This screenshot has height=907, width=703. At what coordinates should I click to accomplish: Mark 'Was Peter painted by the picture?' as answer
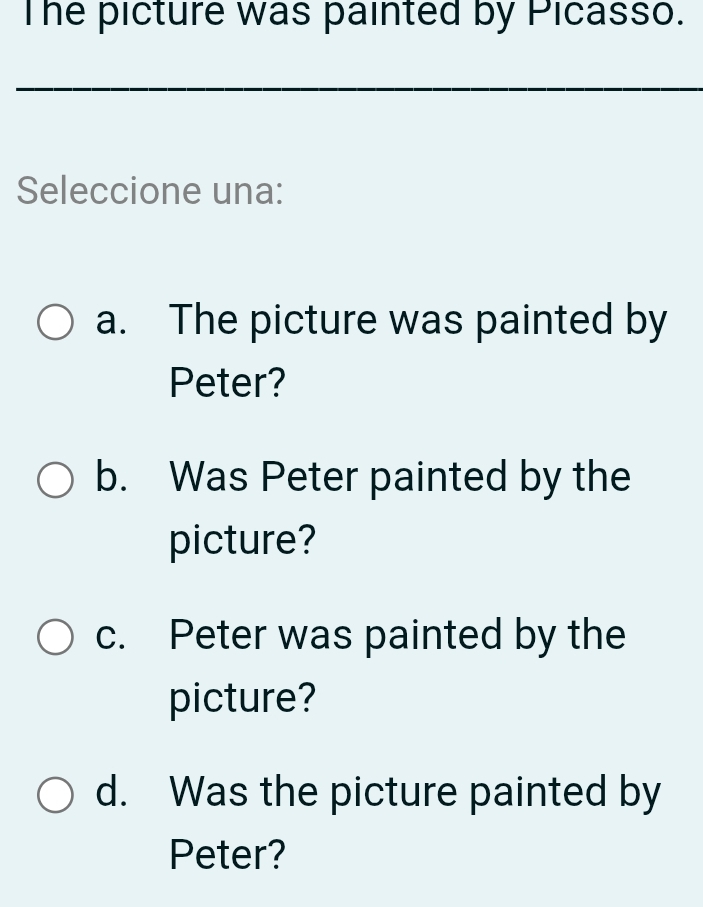(x=400, y=507)
